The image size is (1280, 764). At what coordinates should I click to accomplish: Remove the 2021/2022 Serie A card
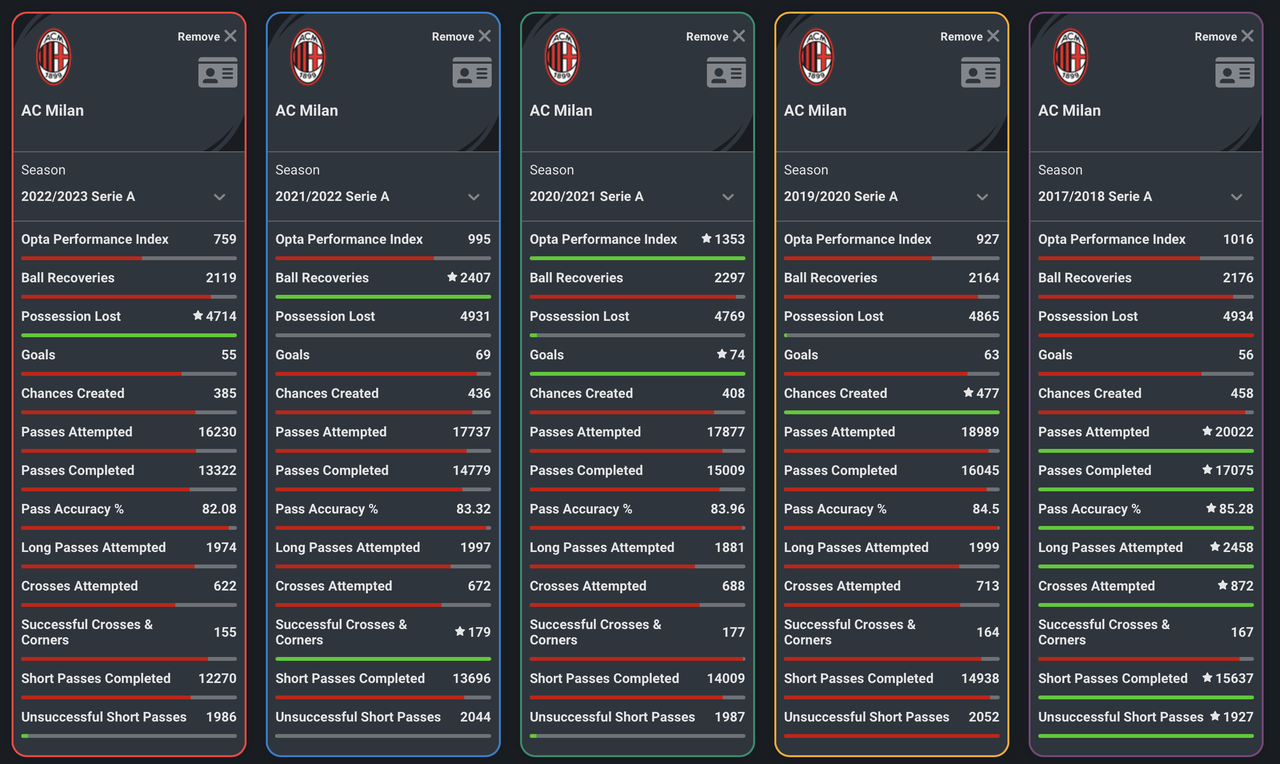(462, 36)
